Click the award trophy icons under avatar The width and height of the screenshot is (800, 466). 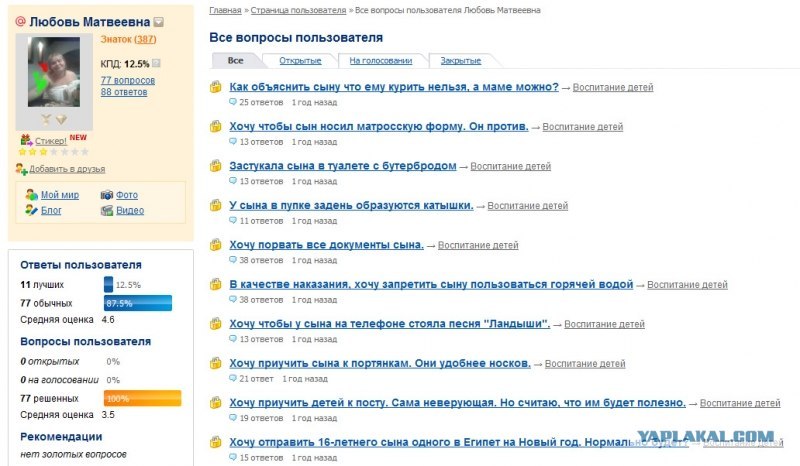54,119
